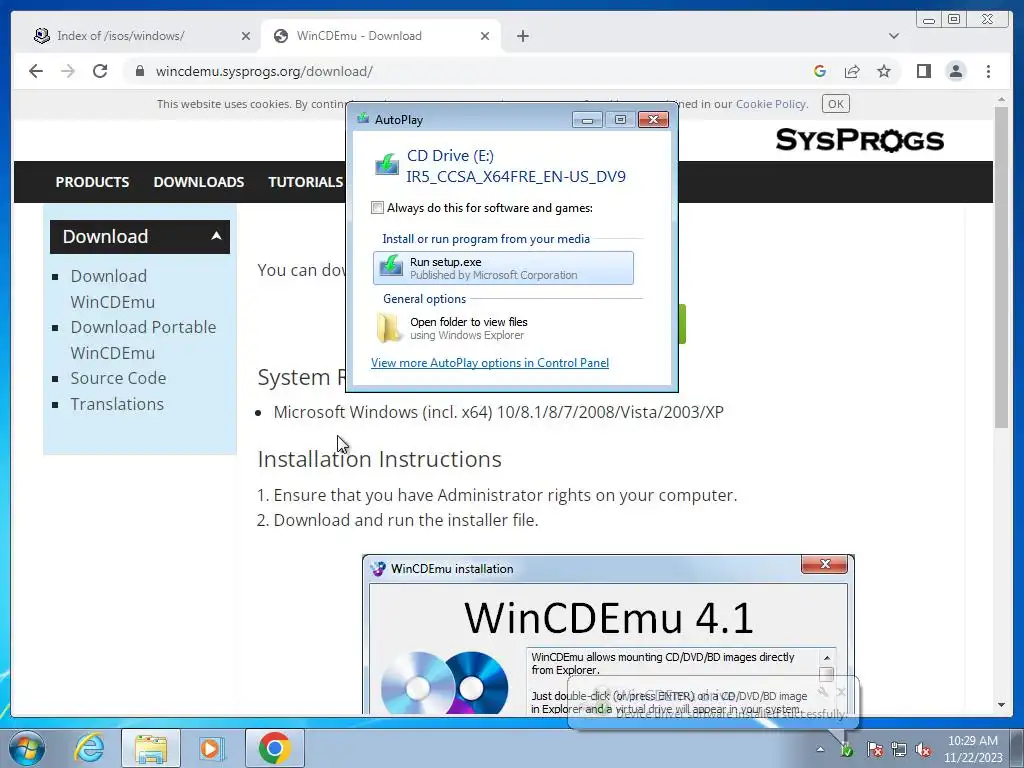Open Chrome's three-dot menu

989,71
